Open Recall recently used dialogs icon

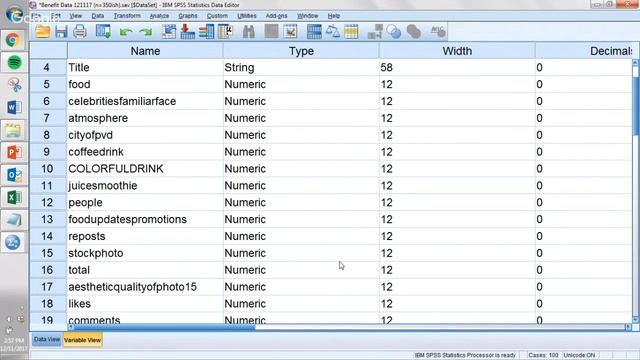click(103, 31)
